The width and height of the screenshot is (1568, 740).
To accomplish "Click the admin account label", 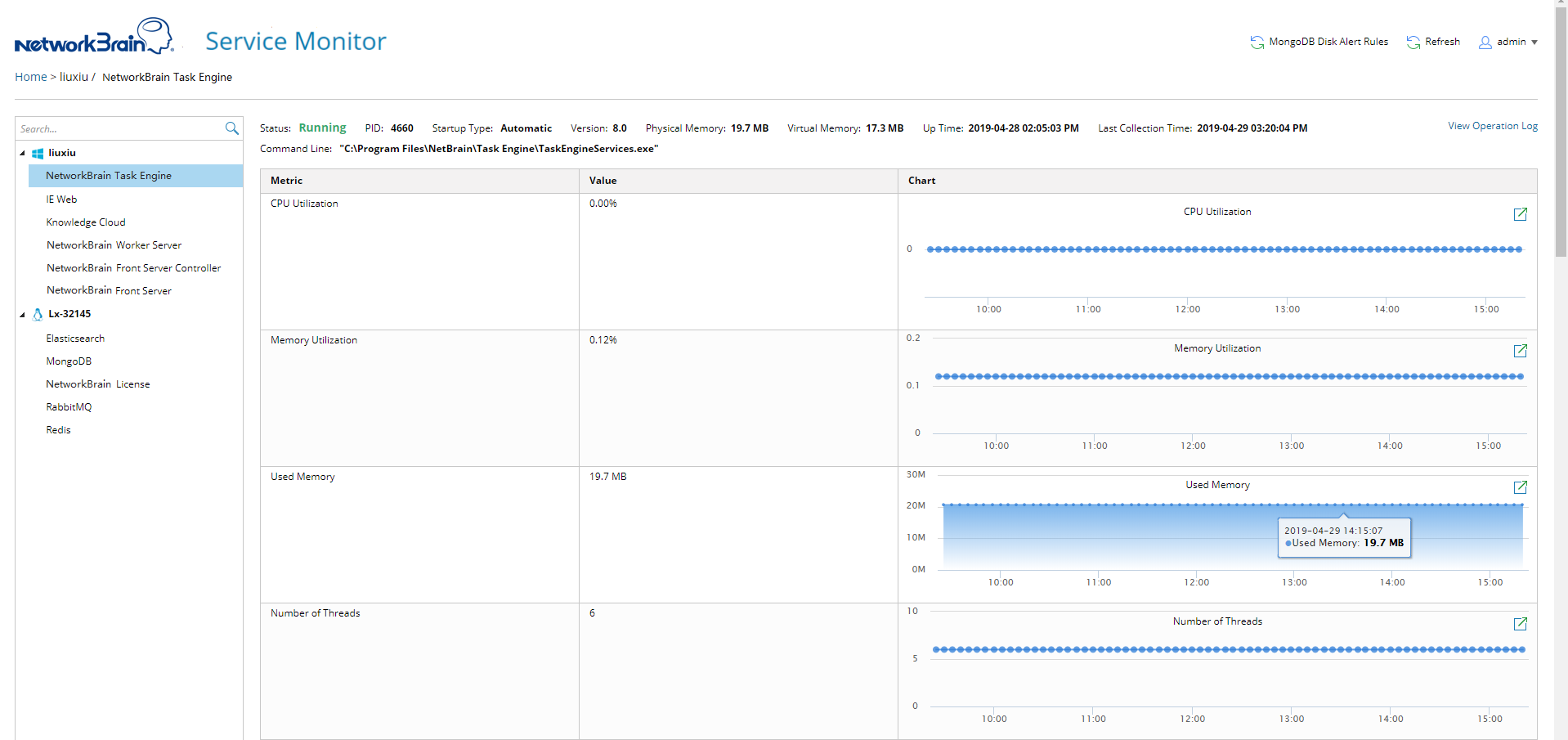I will tap(1512, 42).
